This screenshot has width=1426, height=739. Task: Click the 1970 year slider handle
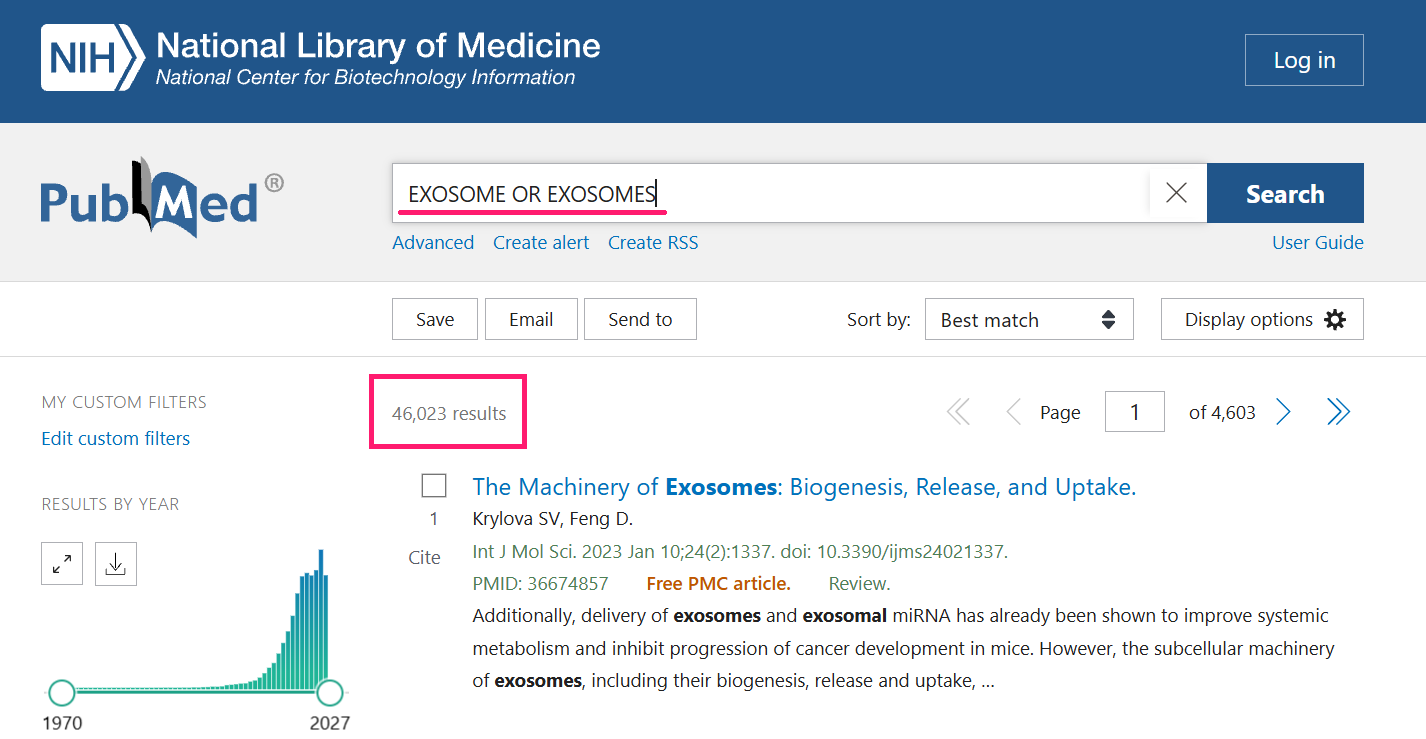[x=62, y=692]
